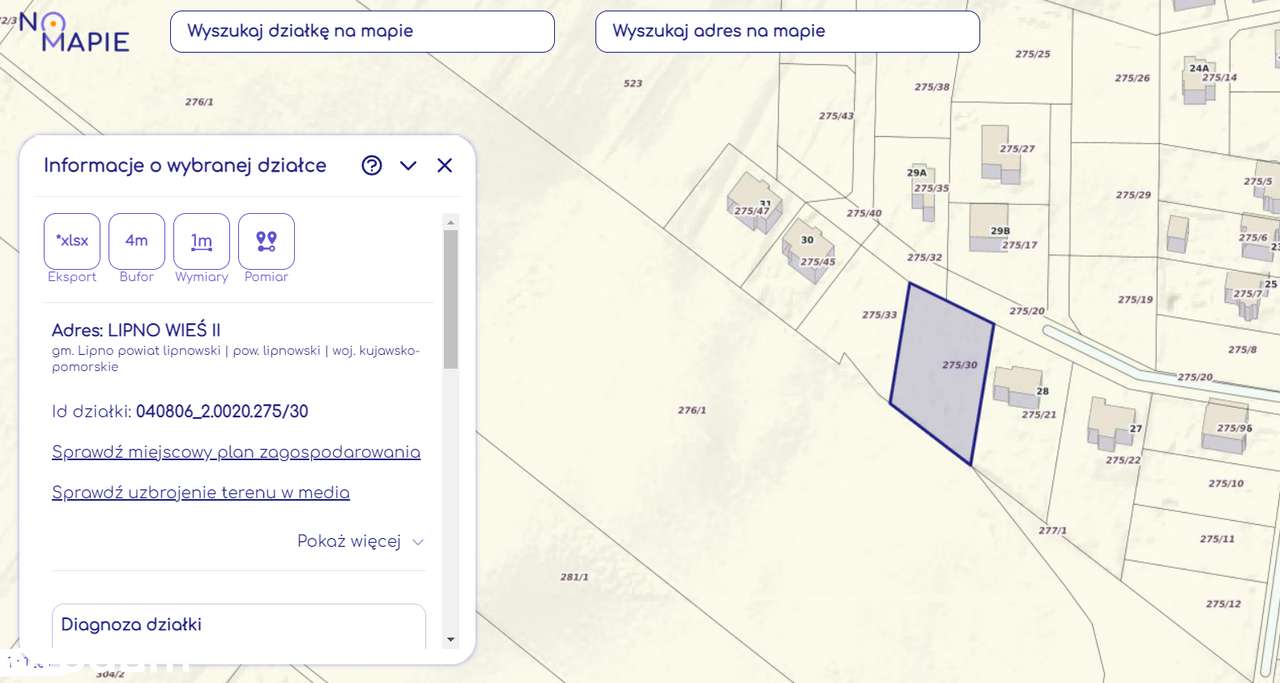Select parcel 275/19 label
1280x683 pixels.
[1135, 300]
